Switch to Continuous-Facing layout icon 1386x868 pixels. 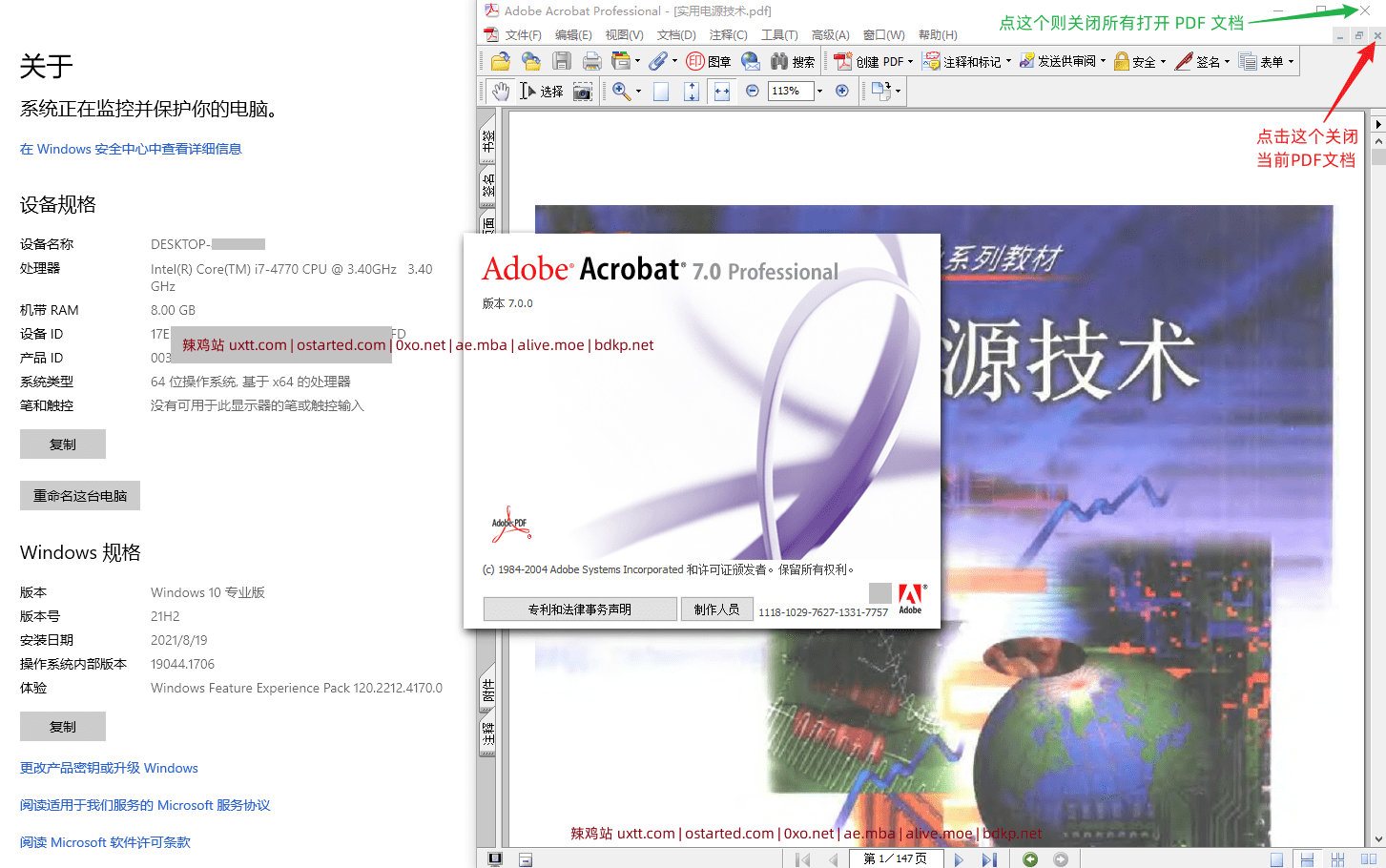[x=1337, y=859]
